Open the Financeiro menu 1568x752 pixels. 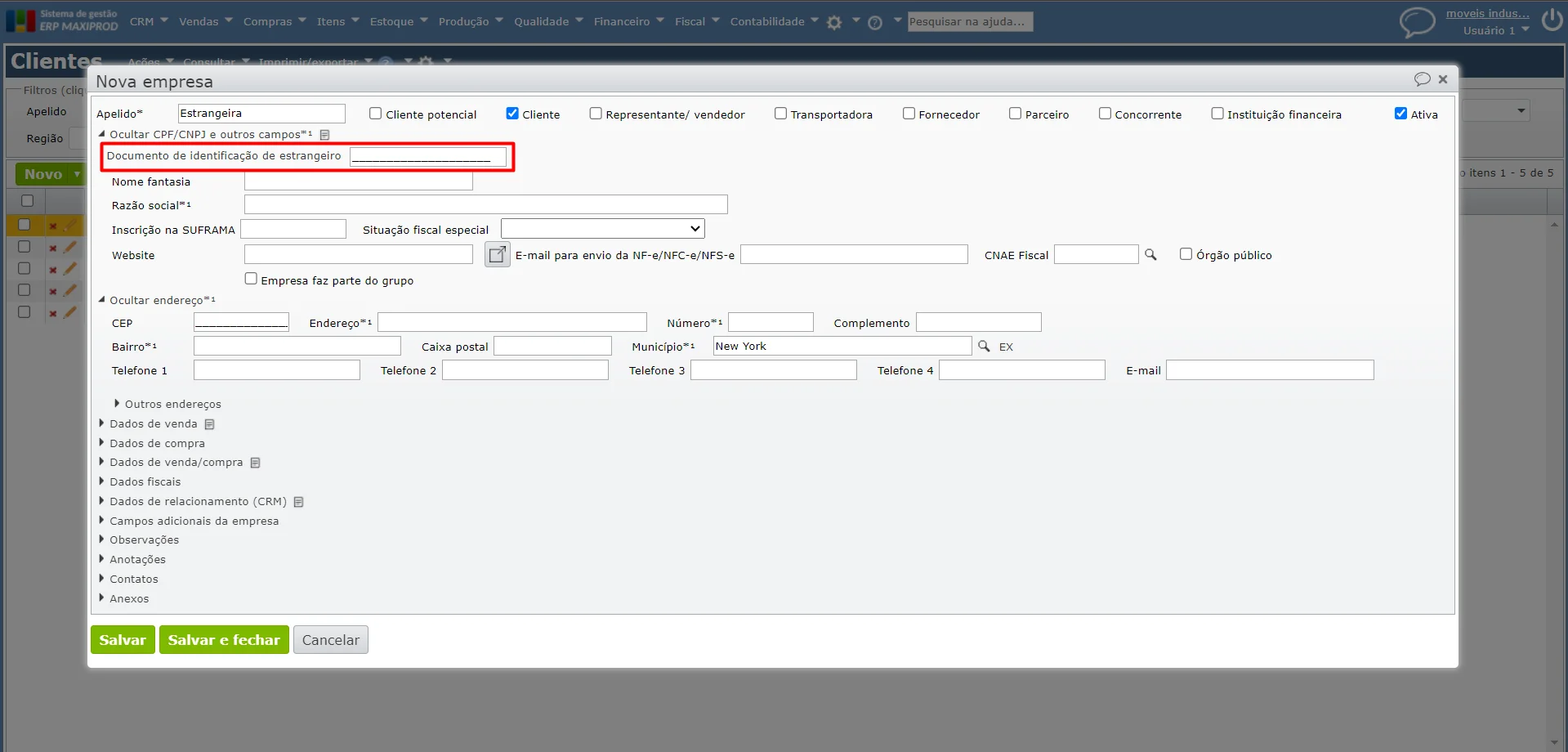pos(629,21)
